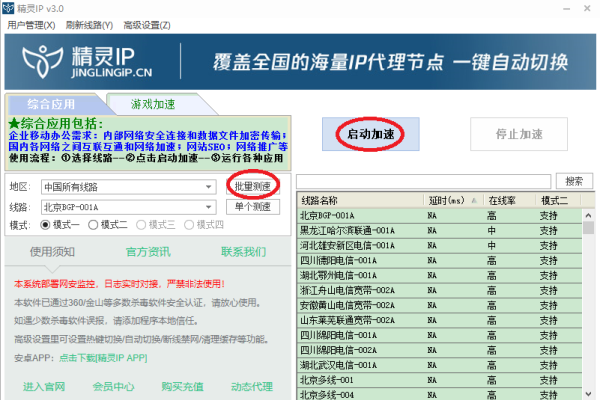Select route row 北京BGP-001A in the list

click(x=440, y=216)
